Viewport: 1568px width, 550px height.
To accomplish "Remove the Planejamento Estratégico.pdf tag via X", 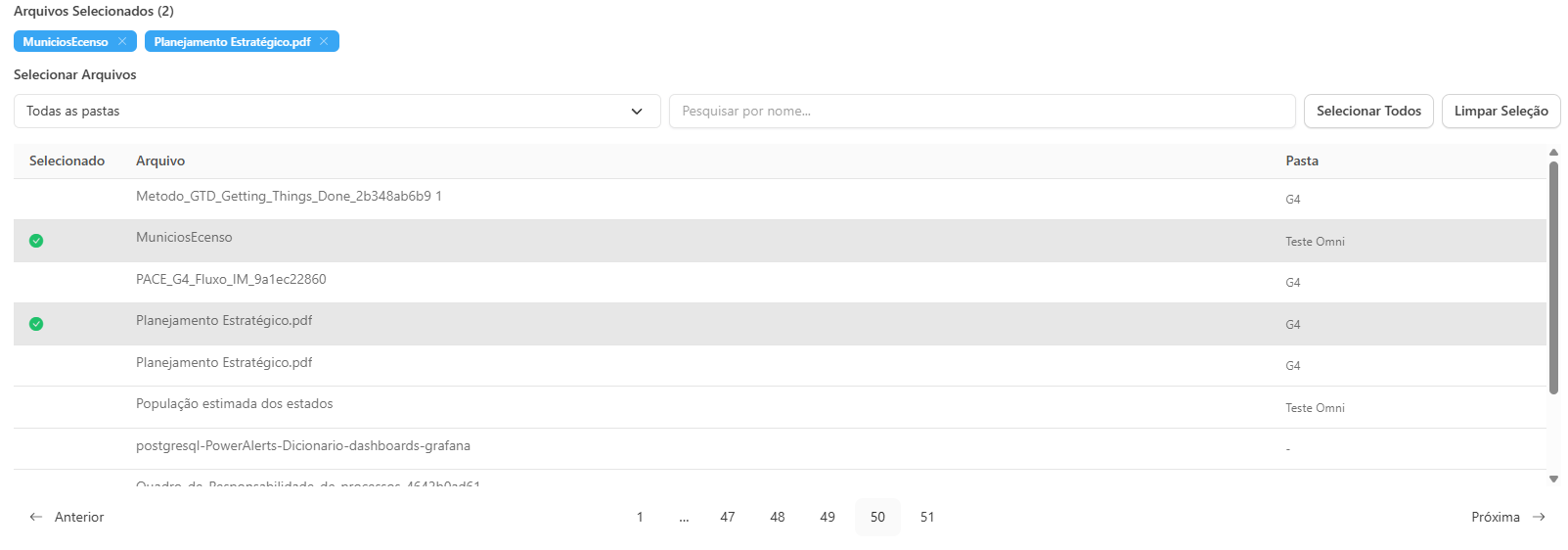I will (324, 41).
